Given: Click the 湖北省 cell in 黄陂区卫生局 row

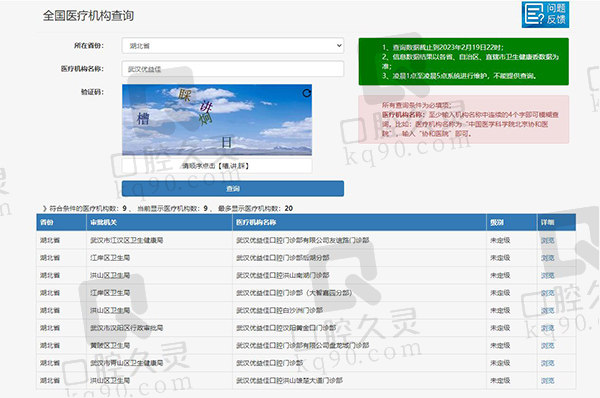Looking at the screenshot, I should [x=62, y=346].
